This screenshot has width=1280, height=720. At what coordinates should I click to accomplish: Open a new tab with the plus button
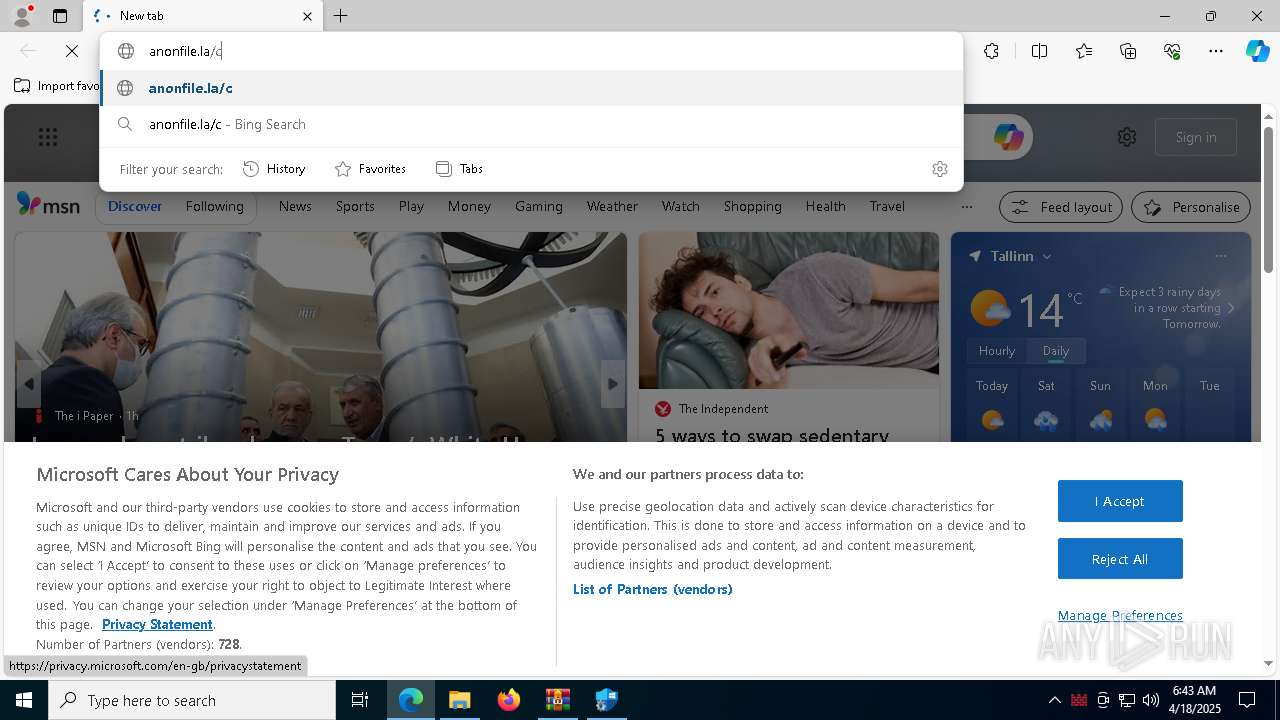coord(341,16)
